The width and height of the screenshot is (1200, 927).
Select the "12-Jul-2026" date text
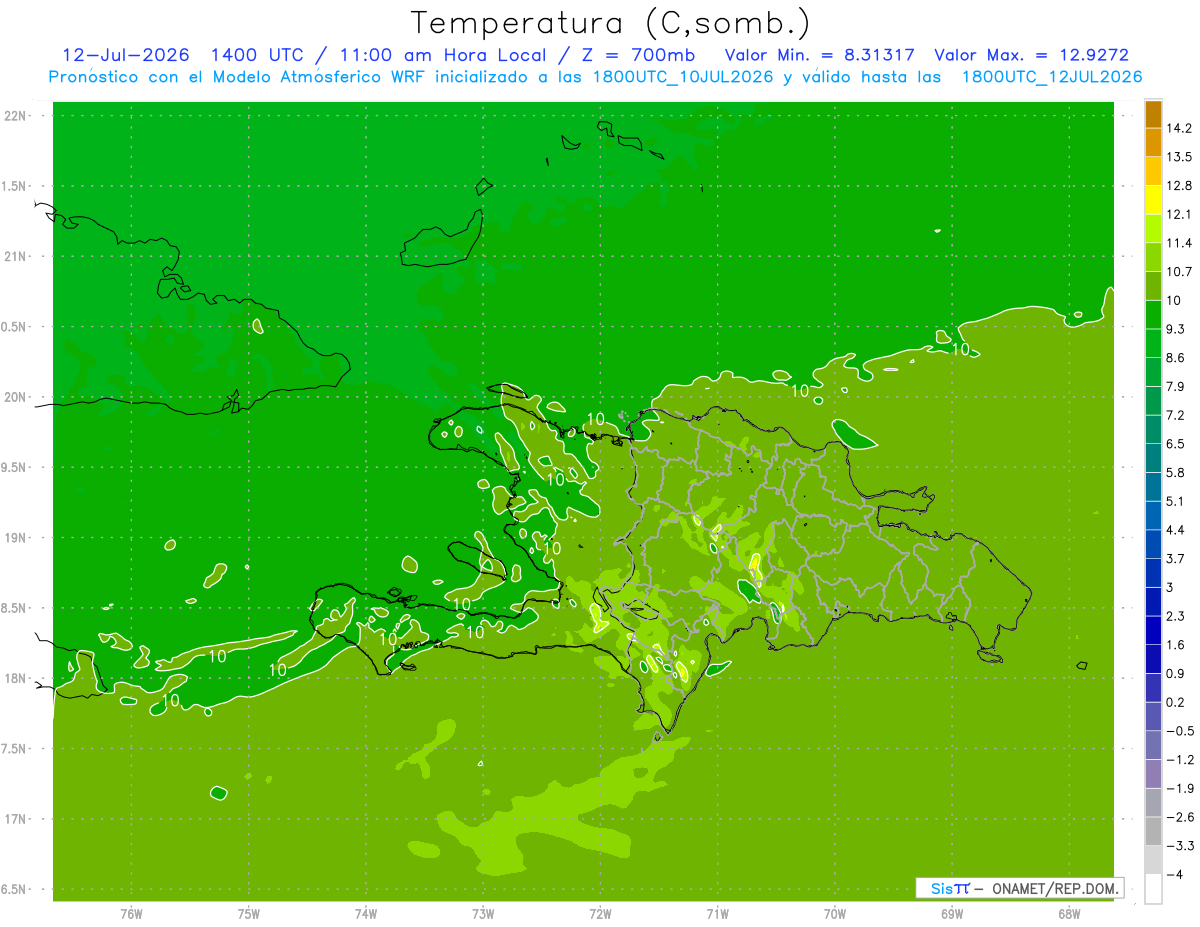[125, 55]
